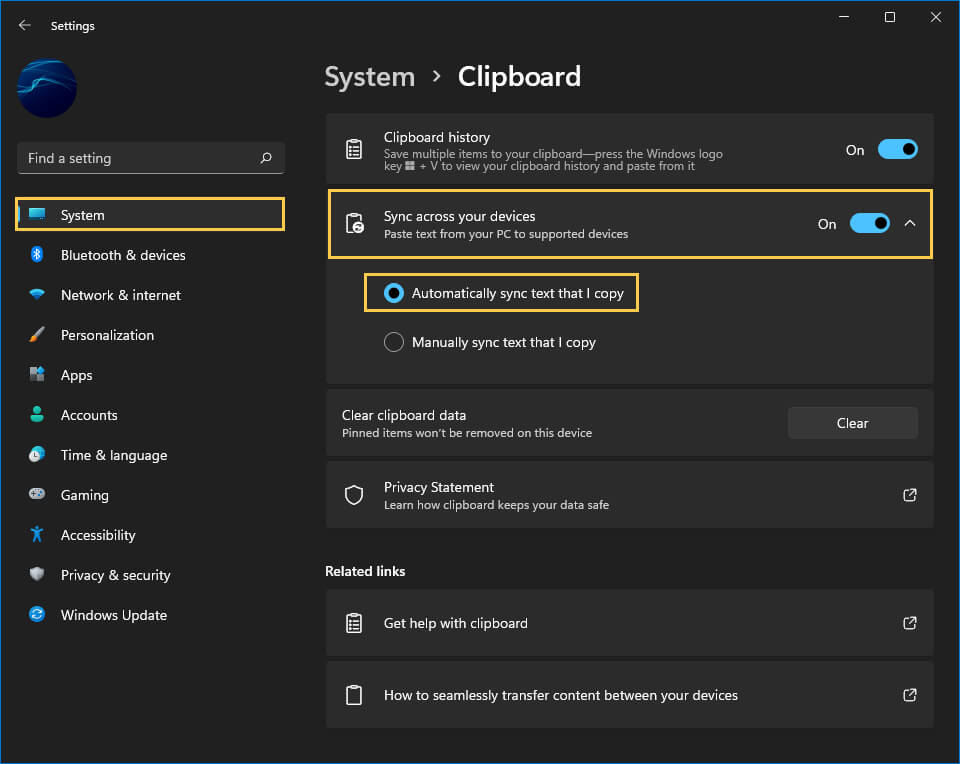The height and width of the screenshot is (764, 960).
Task: Open Gaming settings
Action: click(x=151, y=495)
